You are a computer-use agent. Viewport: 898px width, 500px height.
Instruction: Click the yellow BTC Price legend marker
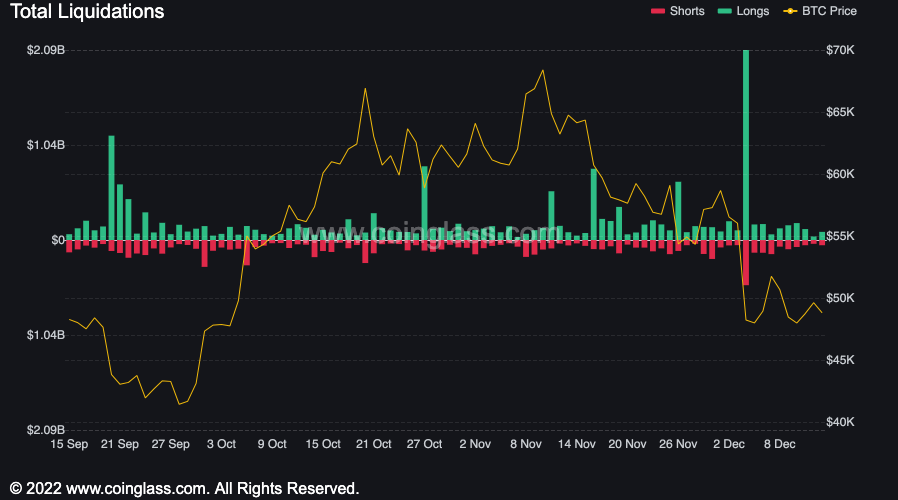pos(790,11)
